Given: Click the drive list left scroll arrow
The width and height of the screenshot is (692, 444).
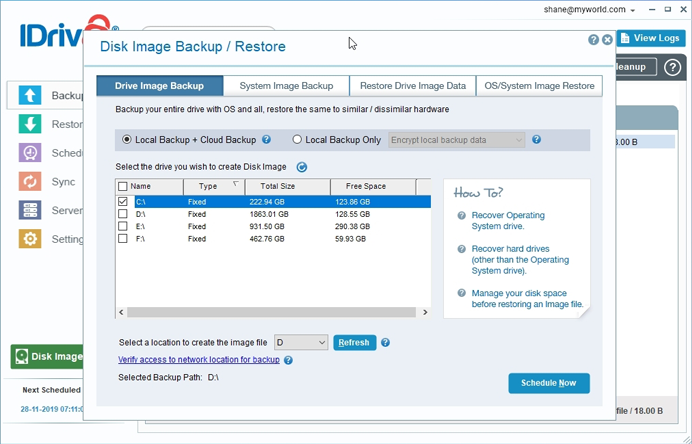Looking at the screenshot, I should 121,312.
